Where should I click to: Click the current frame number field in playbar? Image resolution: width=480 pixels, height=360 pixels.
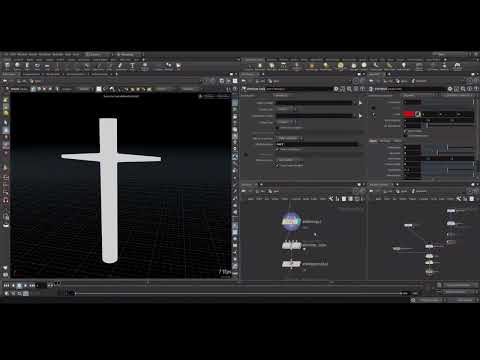[41, 285]
